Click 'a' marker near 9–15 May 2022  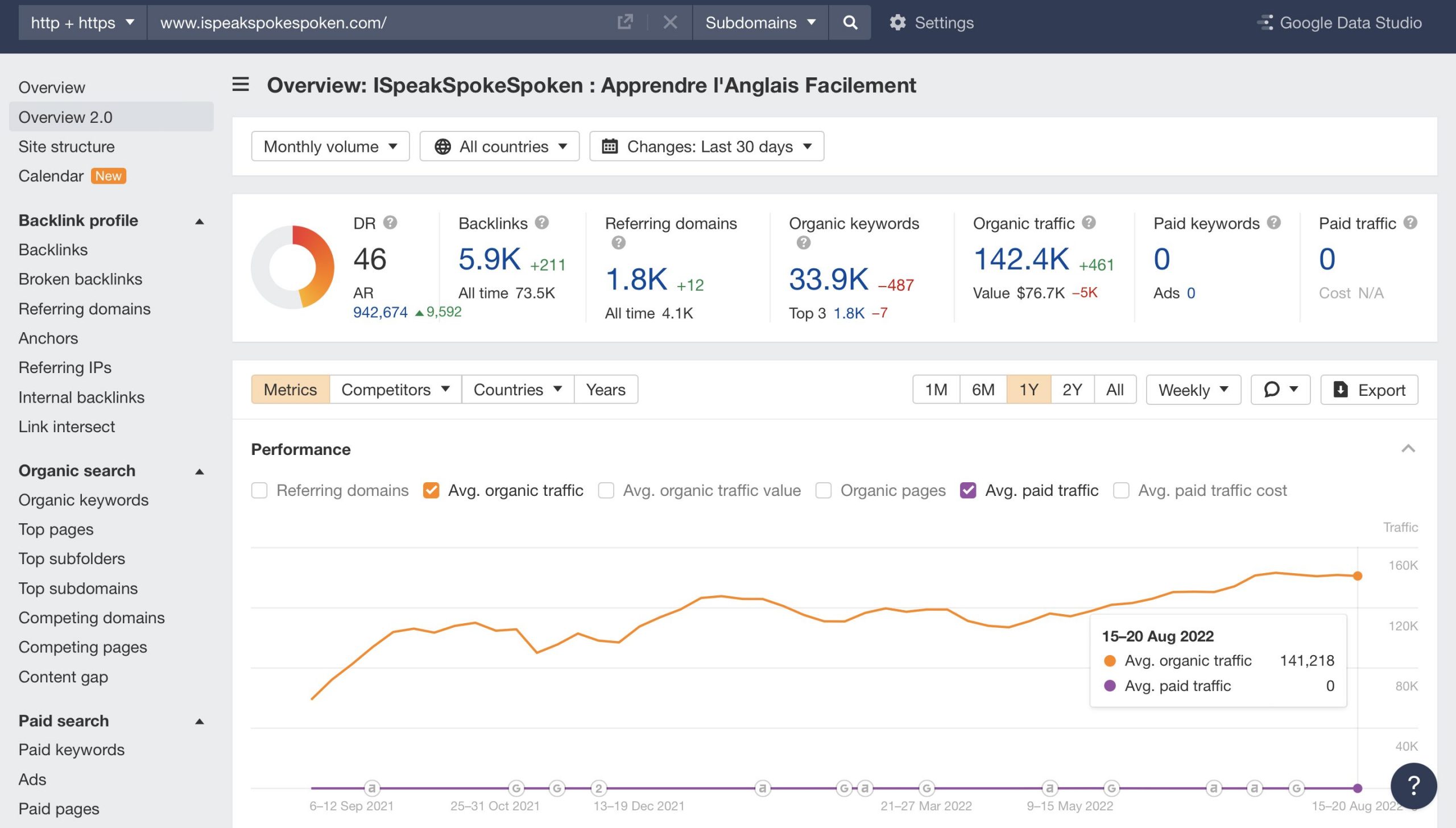coord(1049,788)
